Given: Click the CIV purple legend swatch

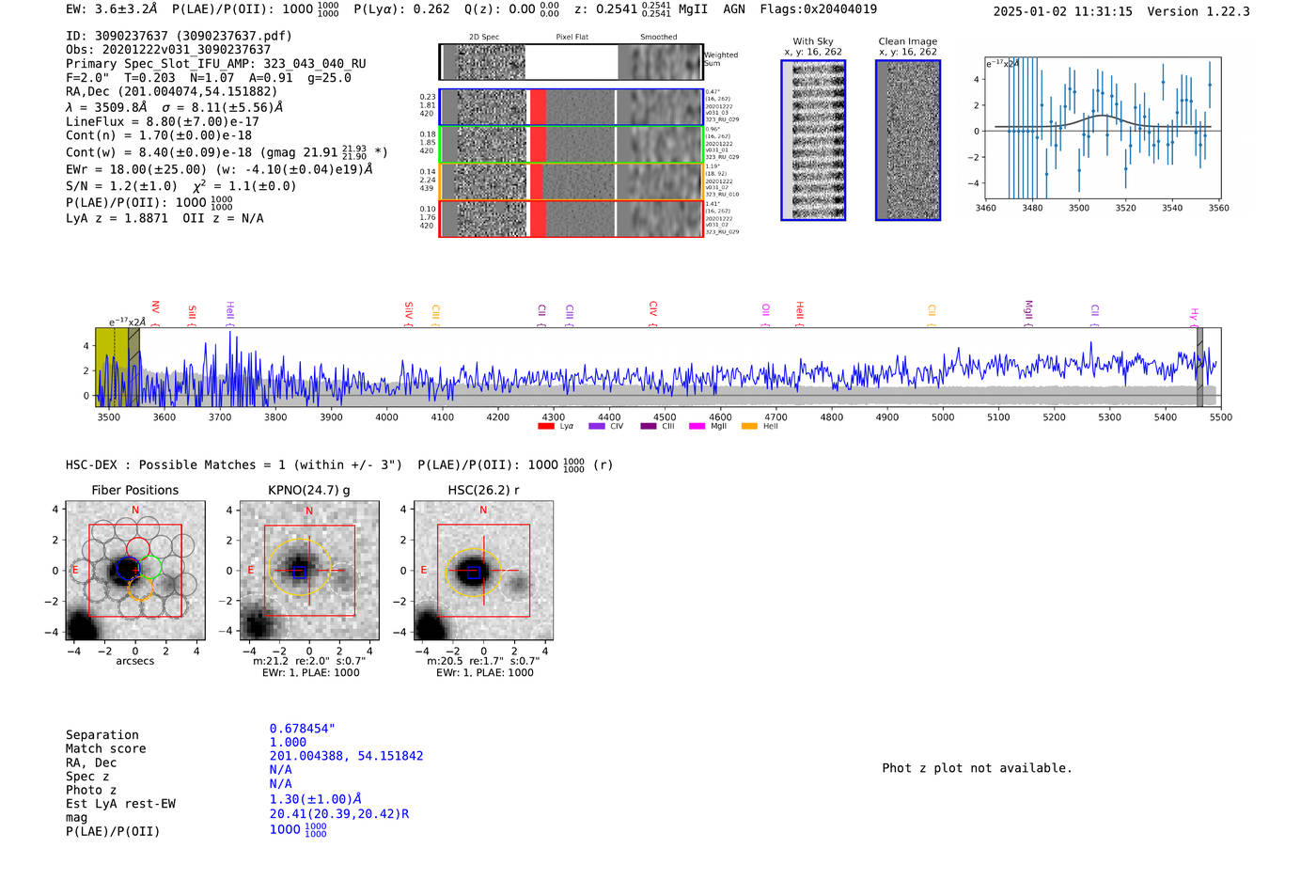Looking at the screenshot, I should [596, 427].
